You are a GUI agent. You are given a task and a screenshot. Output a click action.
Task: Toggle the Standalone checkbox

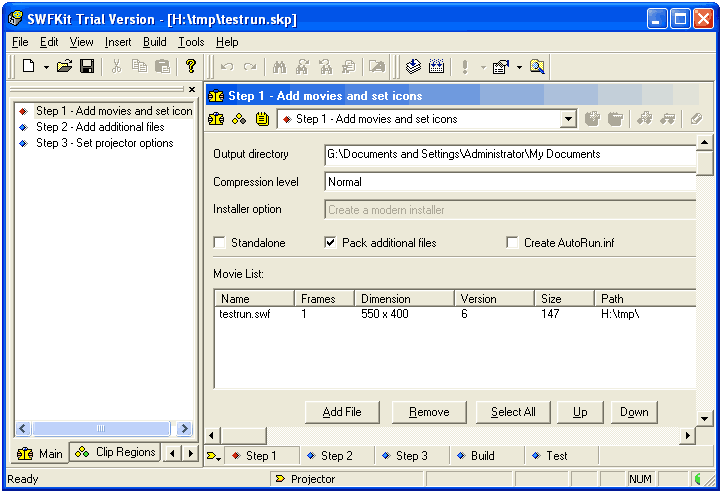point(219,243)
